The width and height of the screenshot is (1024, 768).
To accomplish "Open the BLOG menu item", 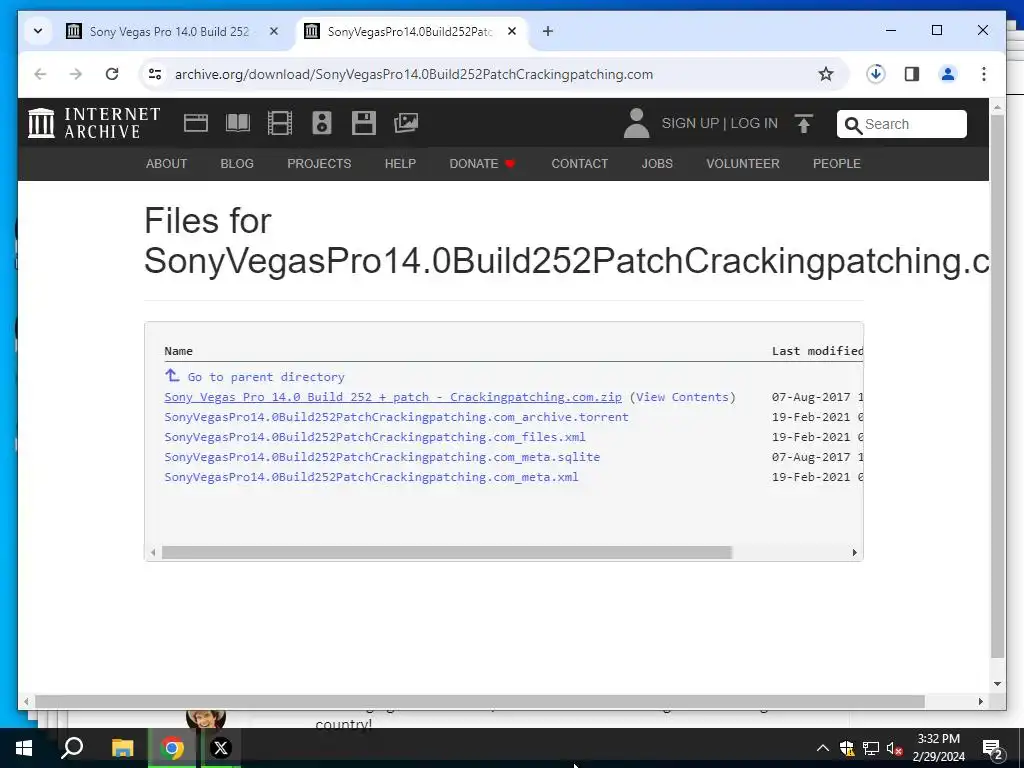I will tap(237, 163).
